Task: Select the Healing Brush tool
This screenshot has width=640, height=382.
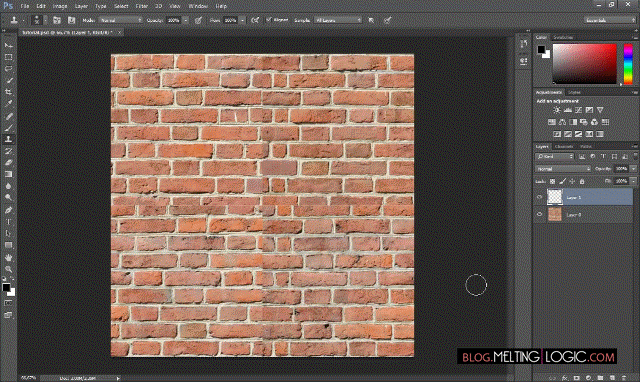Action: (x=8, y=116)
